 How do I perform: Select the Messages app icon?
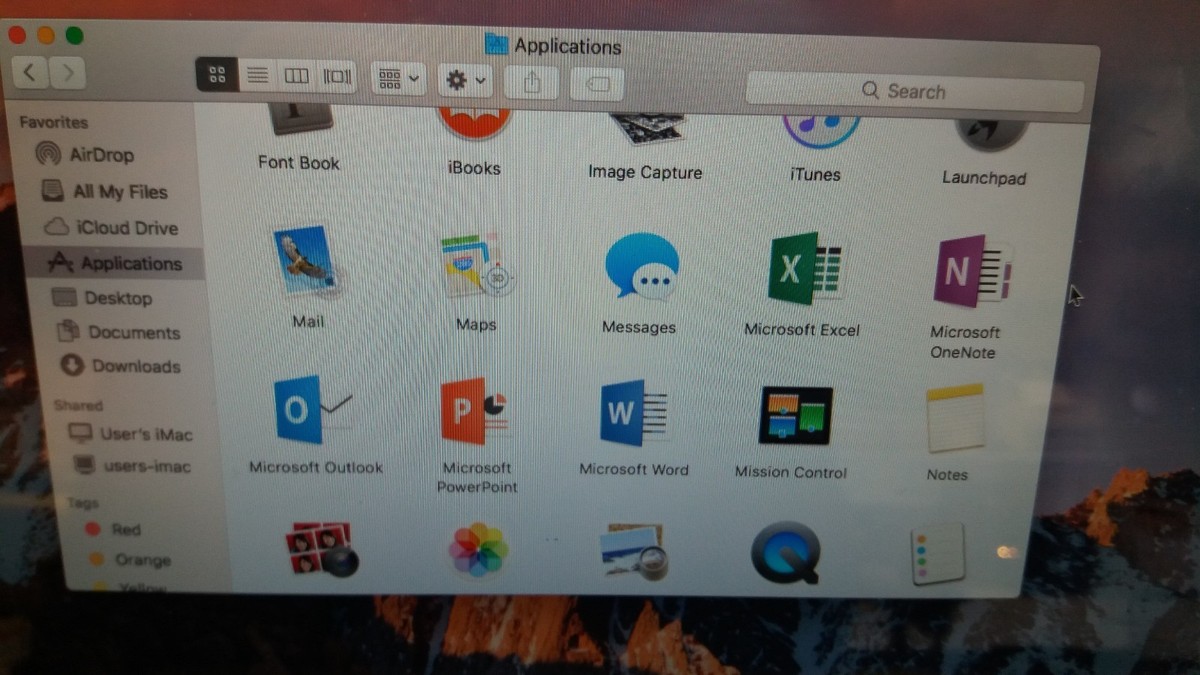click(x=642, y=267)
